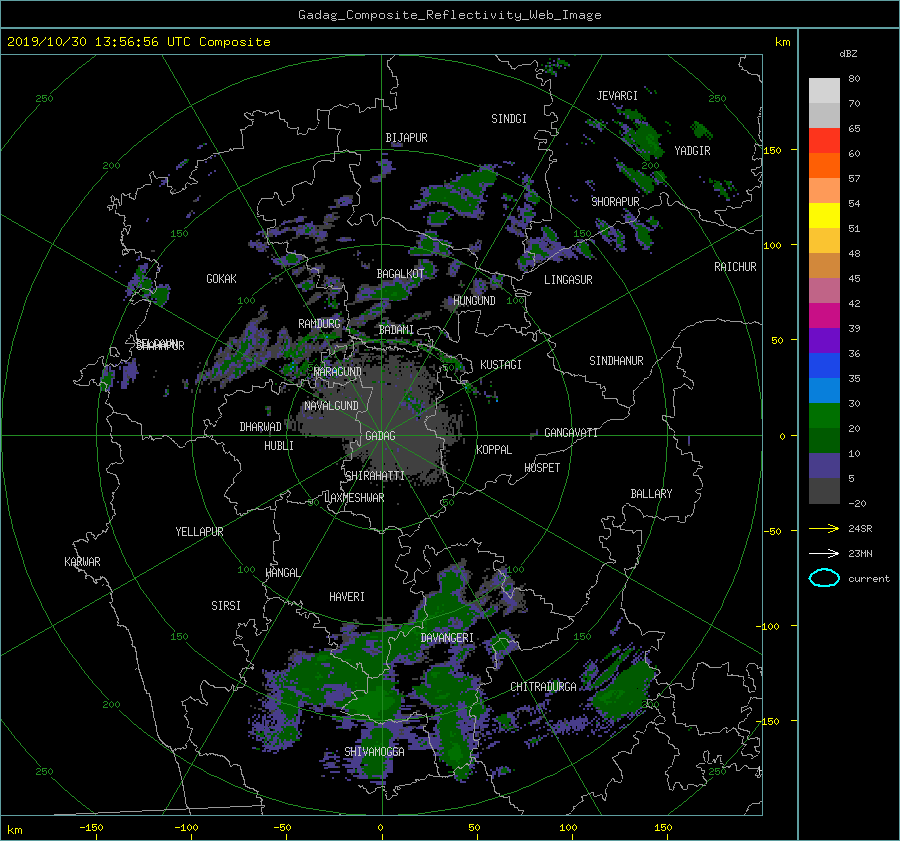Click the red 65 dBZ color swatch
Viewport: 900px width, 841px height.
coord(824,140)
